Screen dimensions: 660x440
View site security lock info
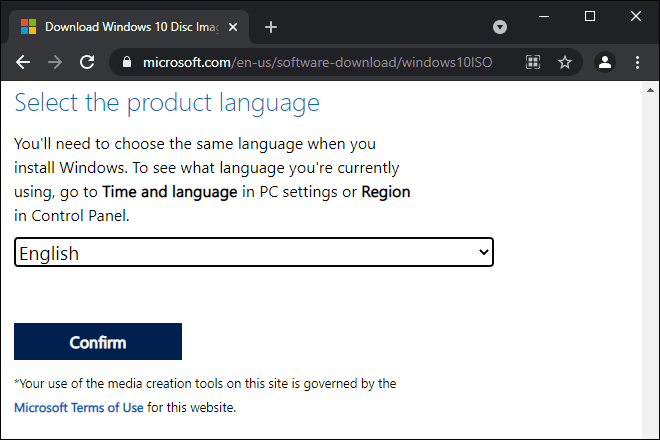(127, 62)
